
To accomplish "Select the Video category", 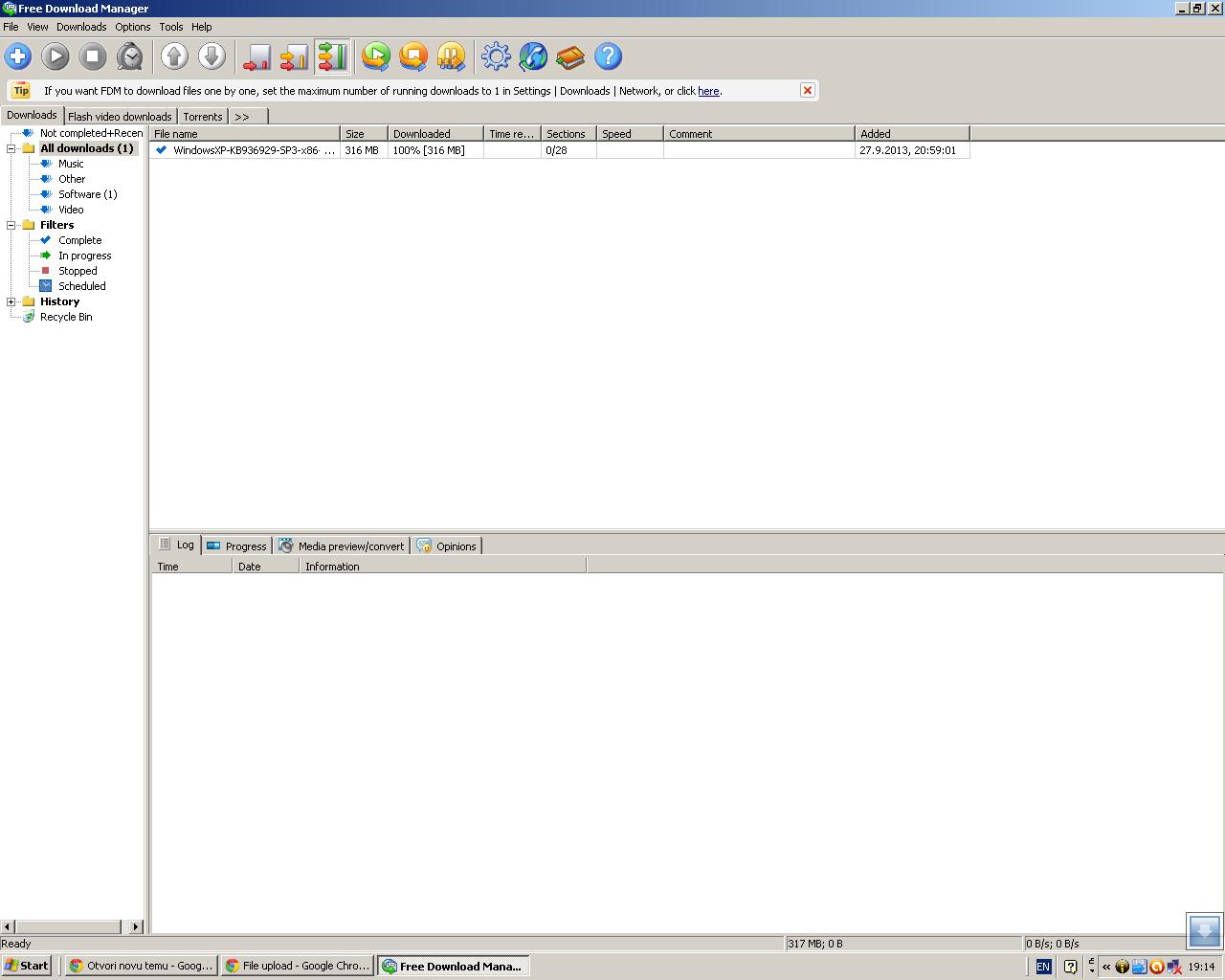I will (x=71, y=210).
